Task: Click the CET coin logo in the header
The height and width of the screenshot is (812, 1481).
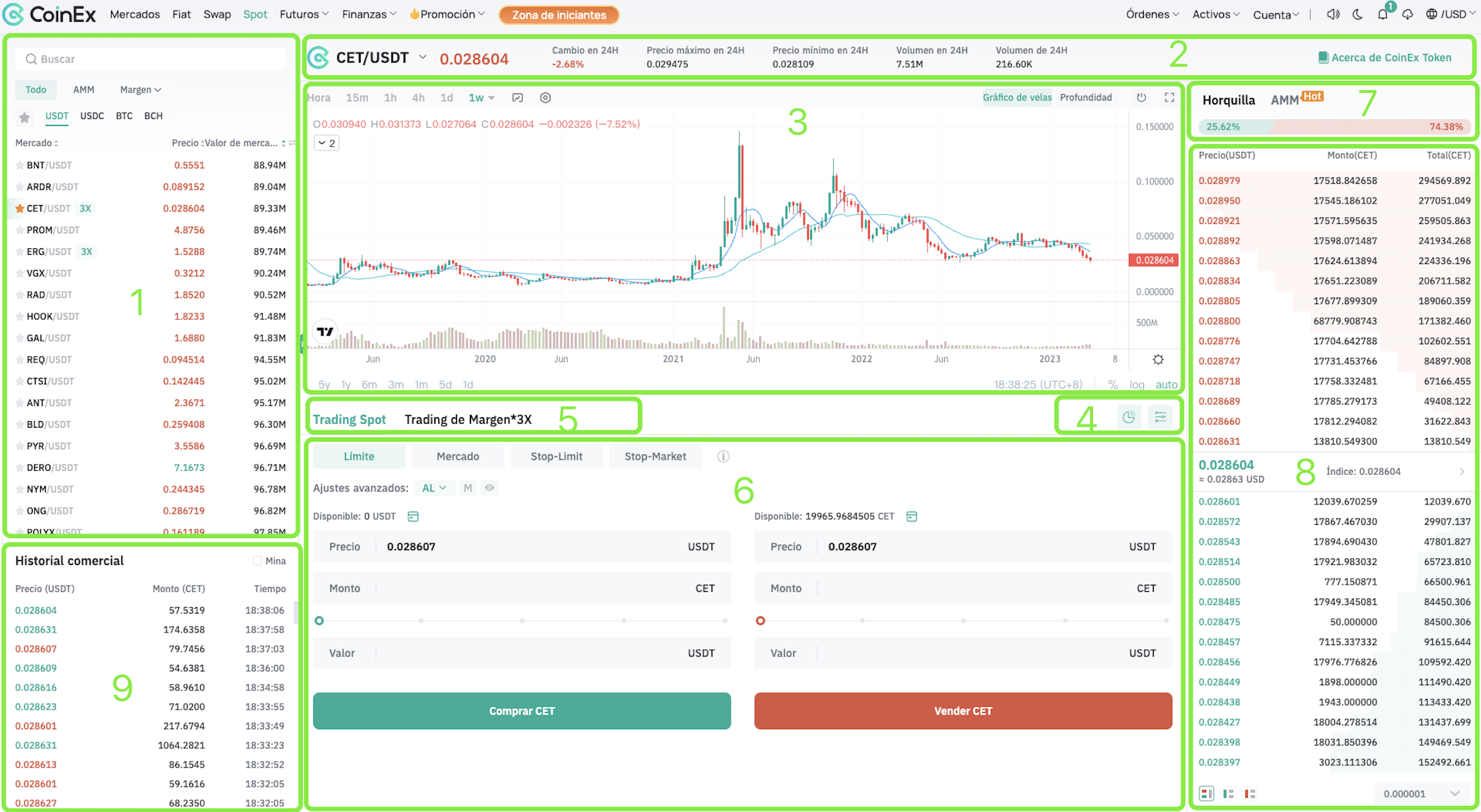Action: click(319, 58)
